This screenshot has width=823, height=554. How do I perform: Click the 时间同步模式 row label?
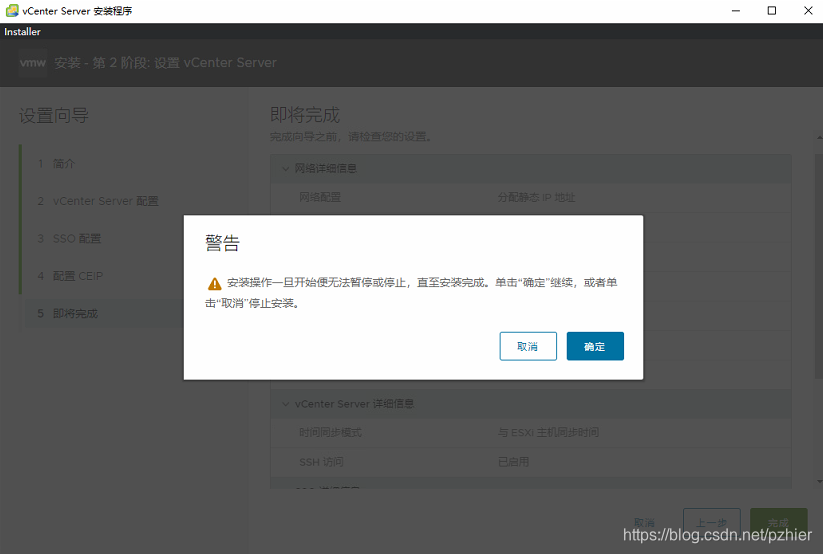click(x=331, y=432)
